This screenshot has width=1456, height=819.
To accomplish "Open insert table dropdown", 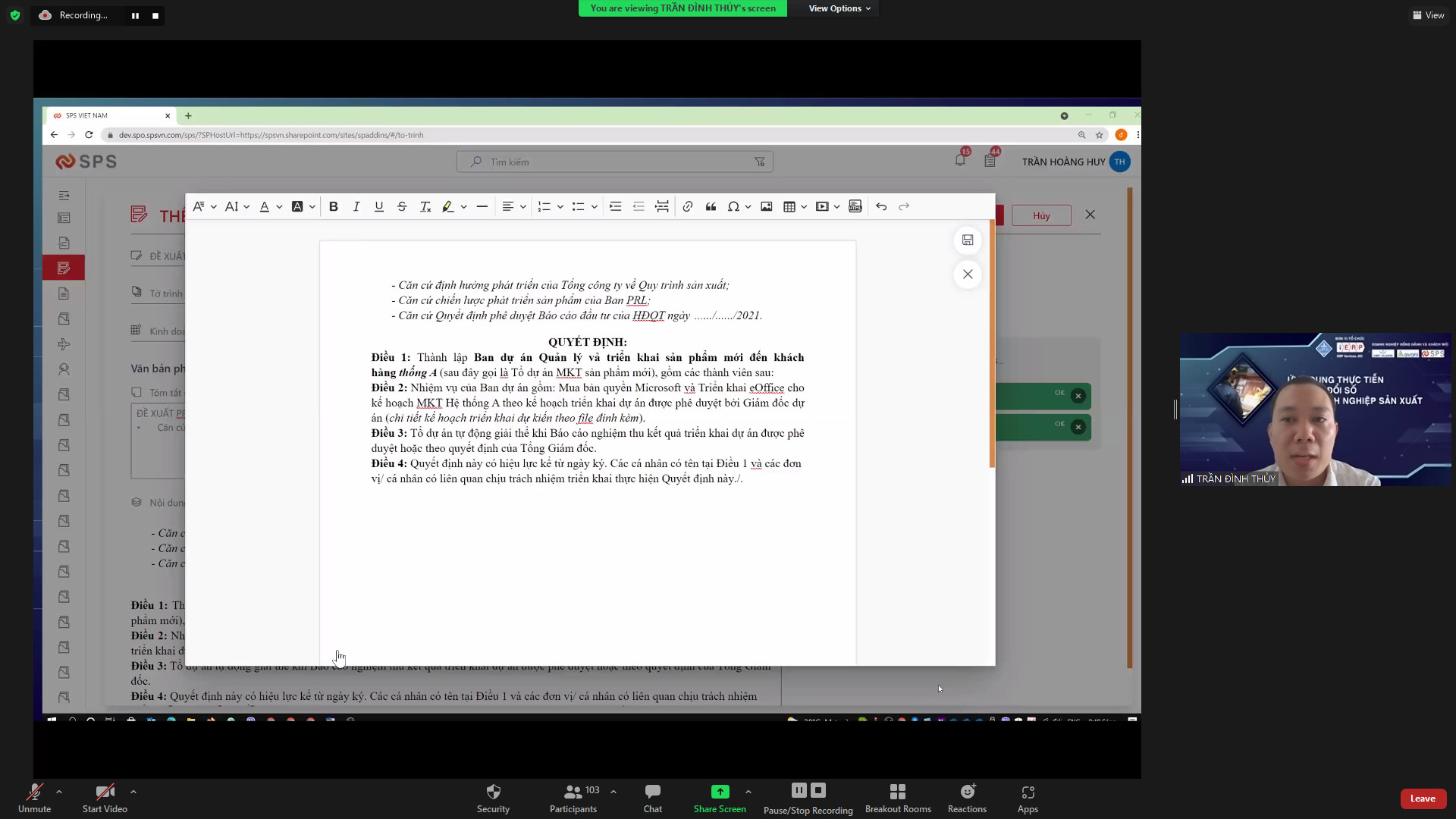I will pyautogui.click(x=795, y=206).
